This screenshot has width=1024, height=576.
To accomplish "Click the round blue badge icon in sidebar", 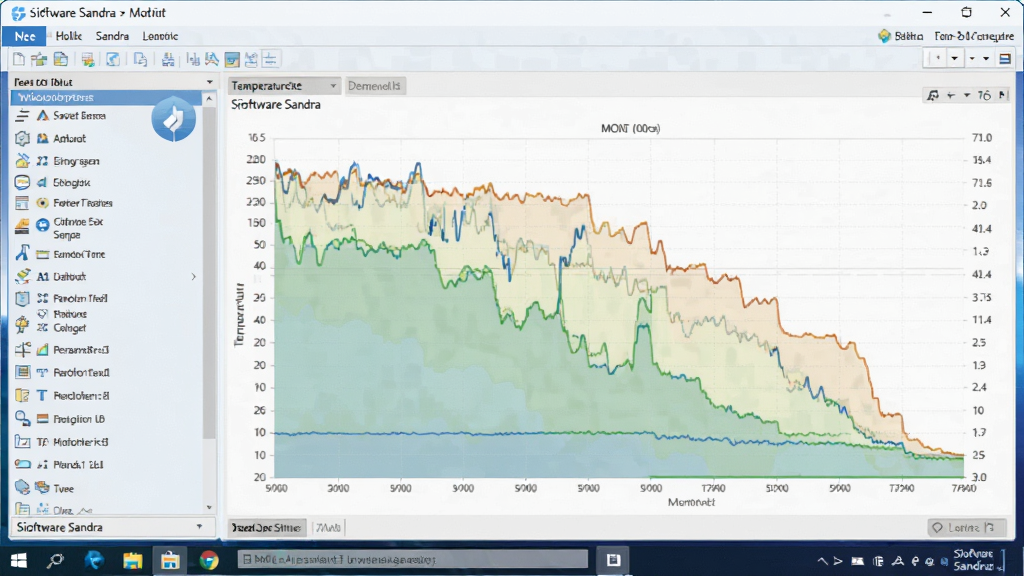I will (174, 119).
